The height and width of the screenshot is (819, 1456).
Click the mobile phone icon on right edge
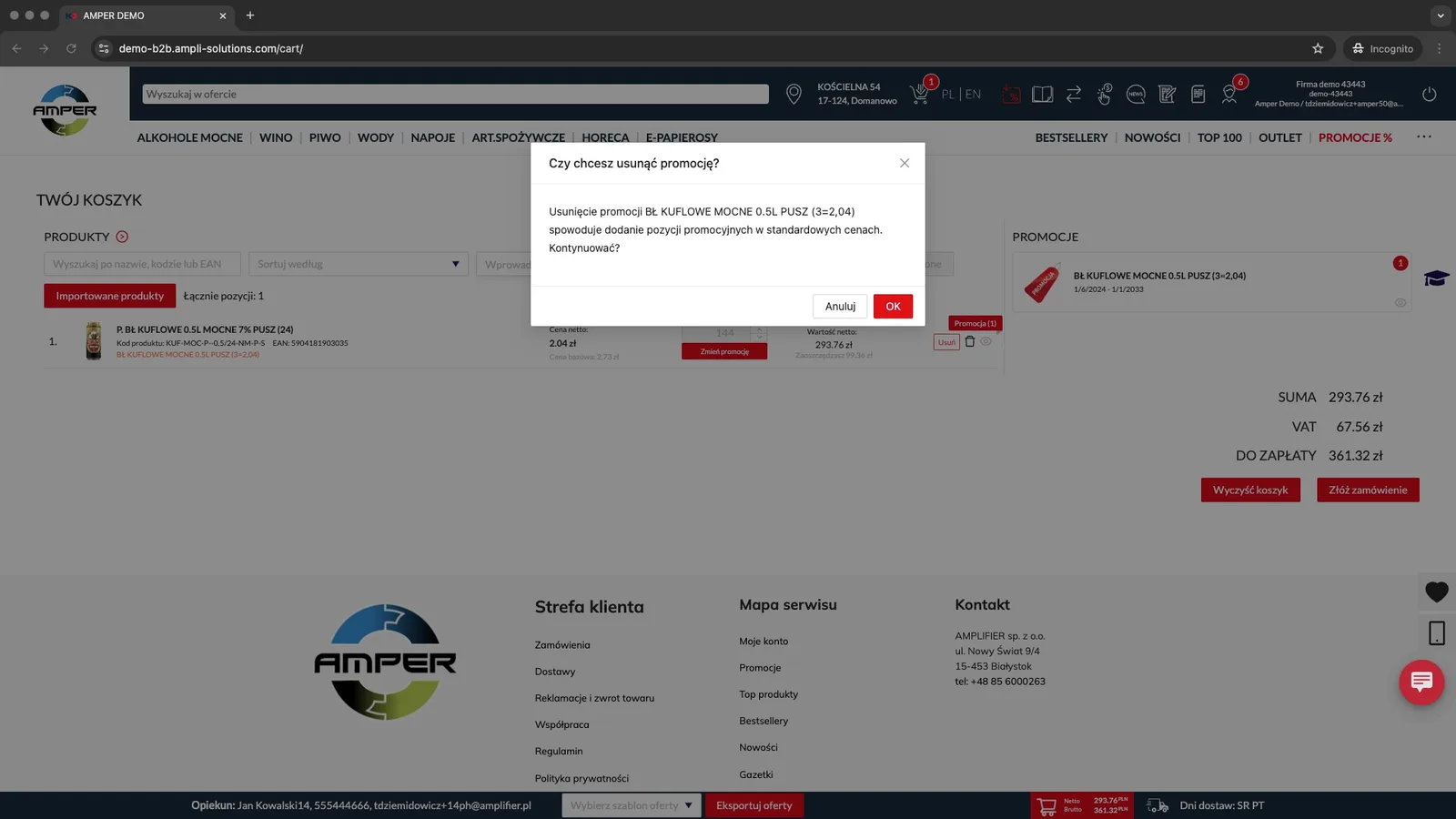tap(1437, 633)
